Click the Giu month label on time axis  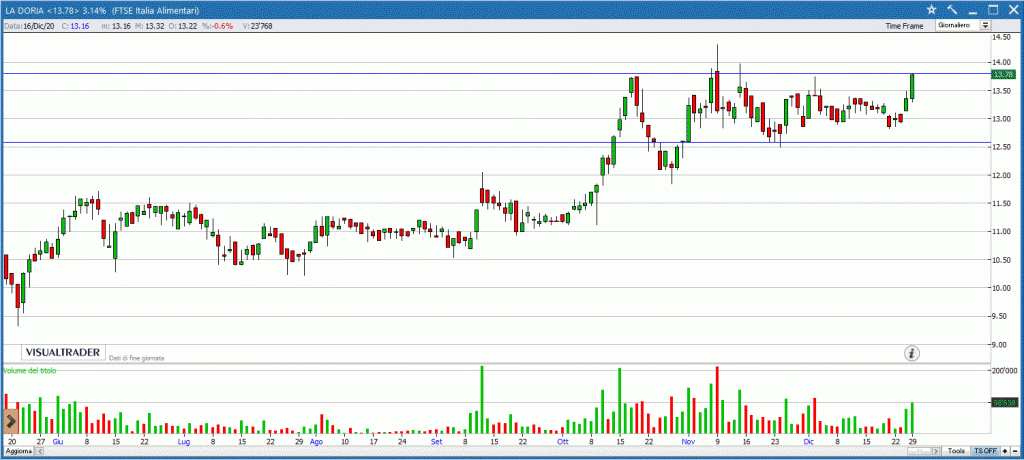58,442
